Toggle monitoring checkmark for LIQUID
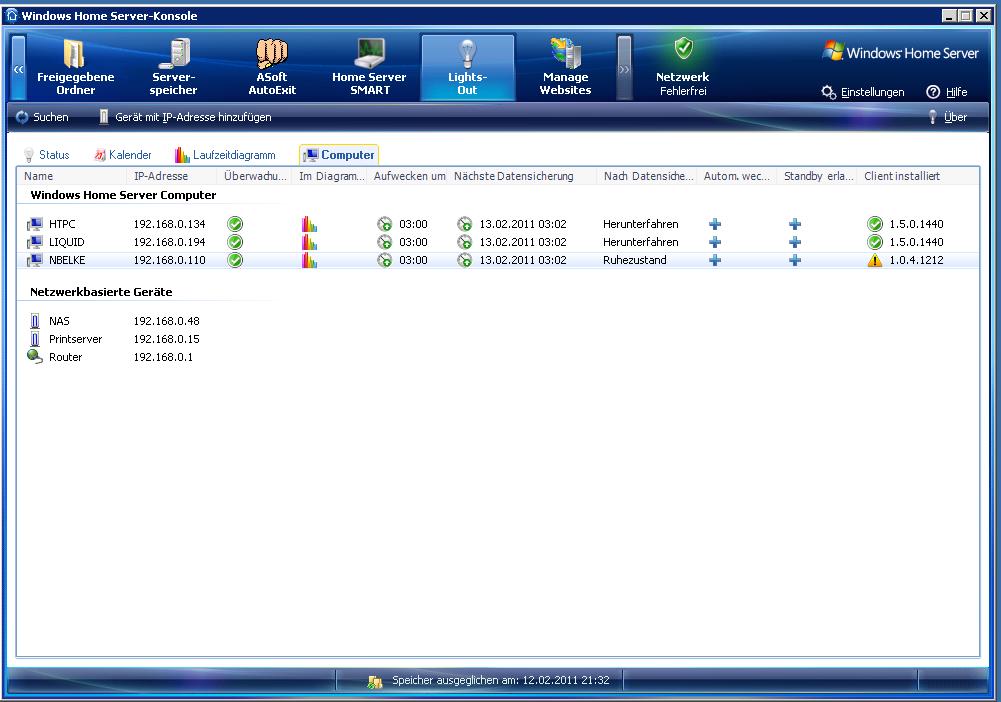 235,242
